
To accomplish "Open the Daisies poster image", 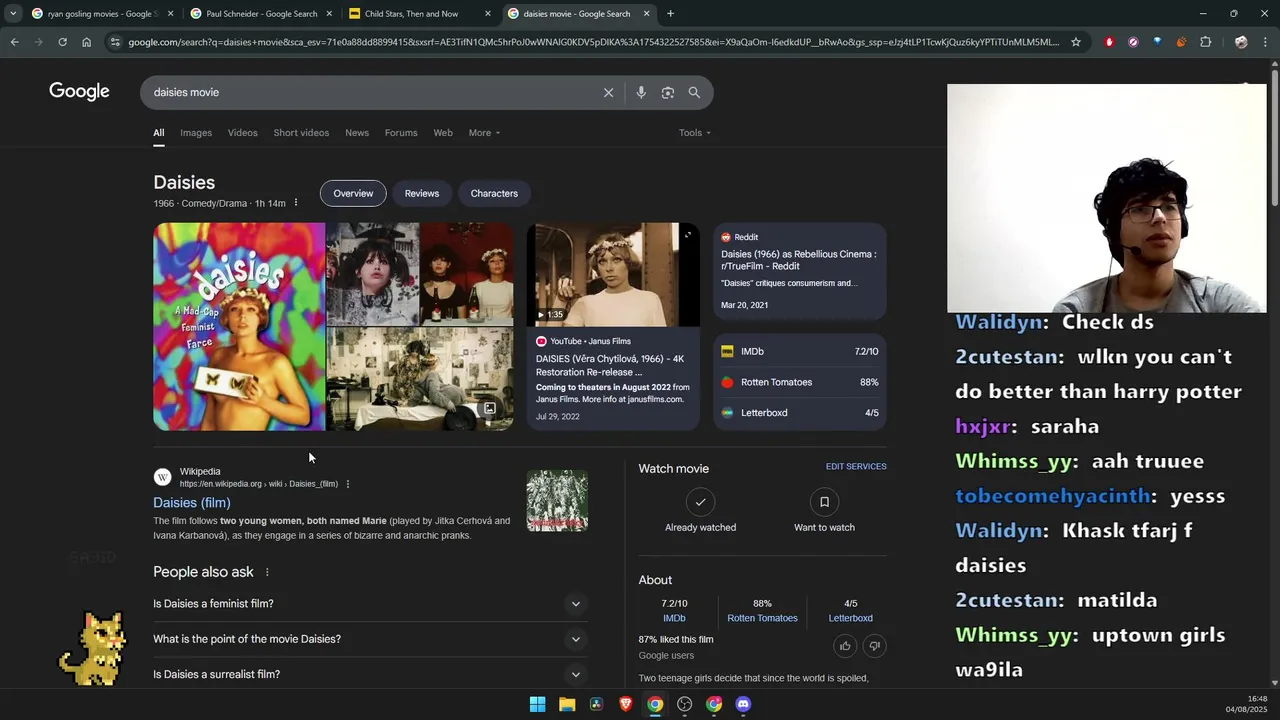I will [239, 327].
